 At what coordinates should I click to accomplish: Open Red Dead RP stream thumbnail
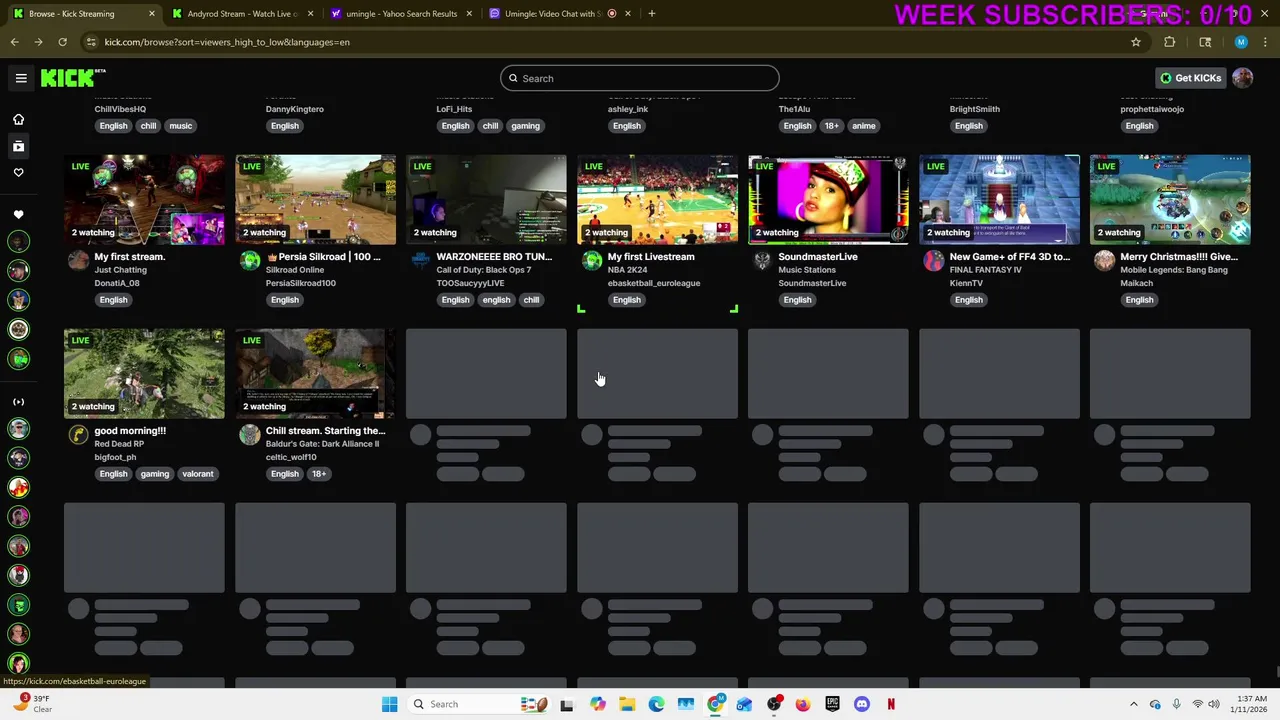click(144, 373)
